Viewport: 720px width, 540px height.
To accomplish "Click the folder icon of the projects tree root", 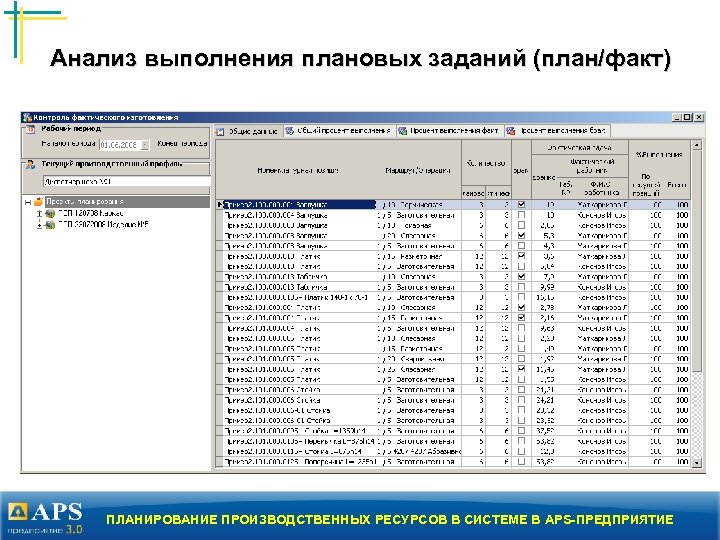I will tap(39, 202).
